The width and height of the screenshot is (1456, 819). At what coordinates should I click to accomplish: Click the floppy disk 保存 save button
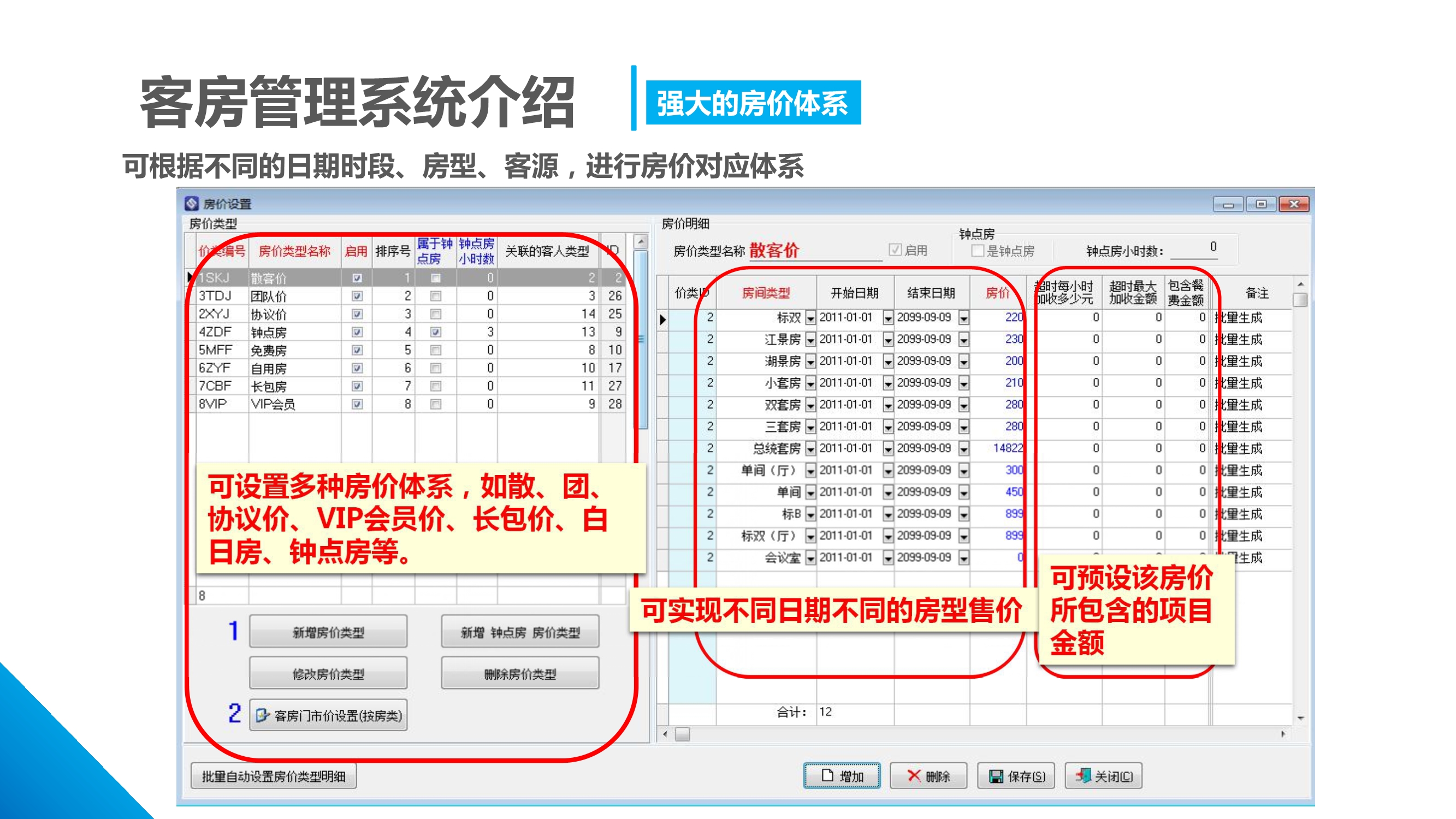click(x=1016, y=776)
